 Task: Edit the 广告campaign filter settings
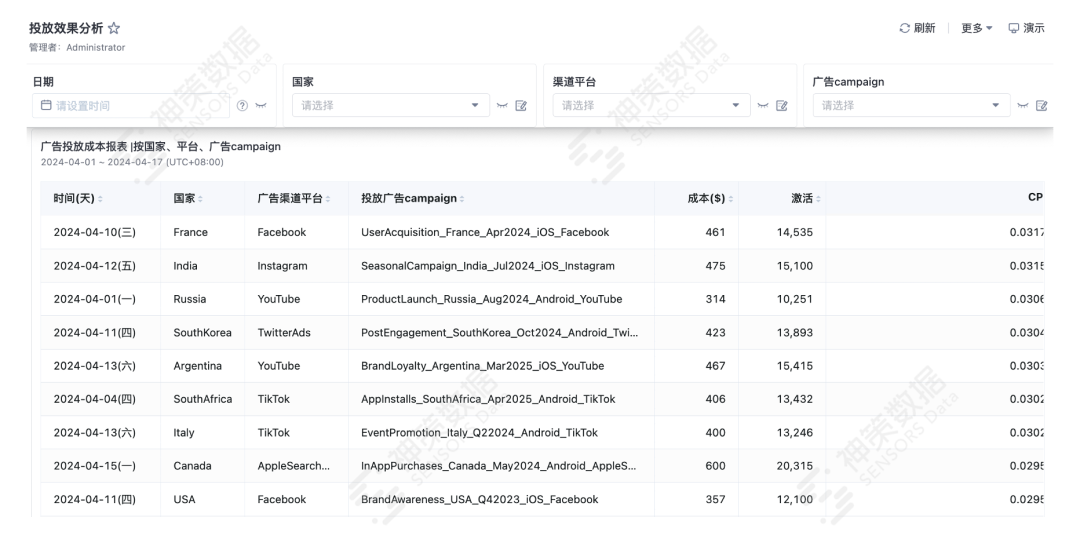click(x=1042, y=105)
